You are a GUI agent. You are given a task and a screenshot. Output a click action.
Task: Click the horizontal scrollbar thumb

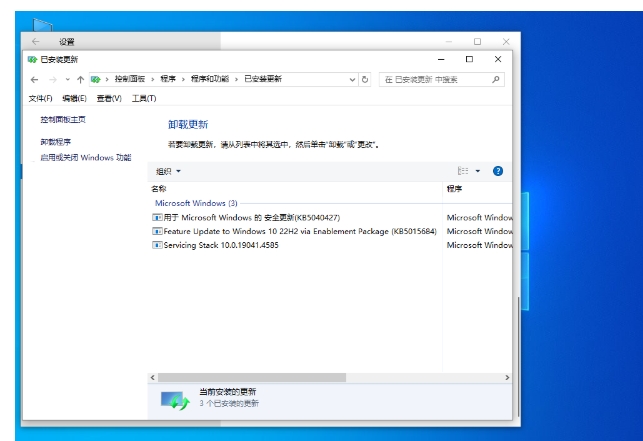pos(252,377)
